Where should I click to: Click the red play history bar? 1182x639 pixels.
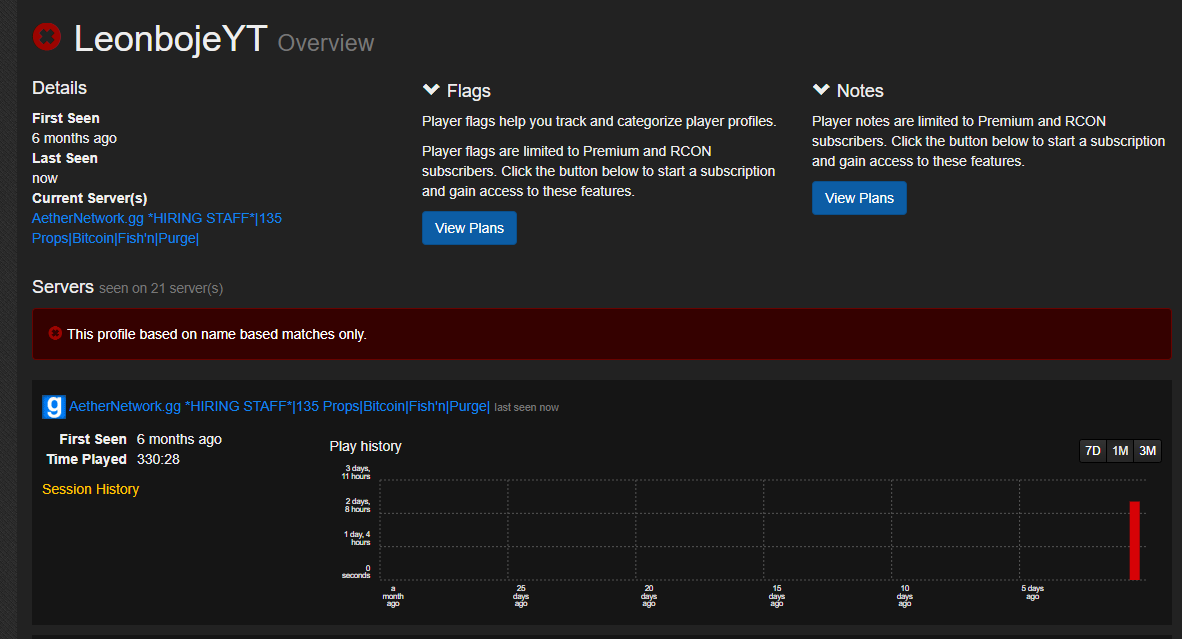tap(1135, 540)
